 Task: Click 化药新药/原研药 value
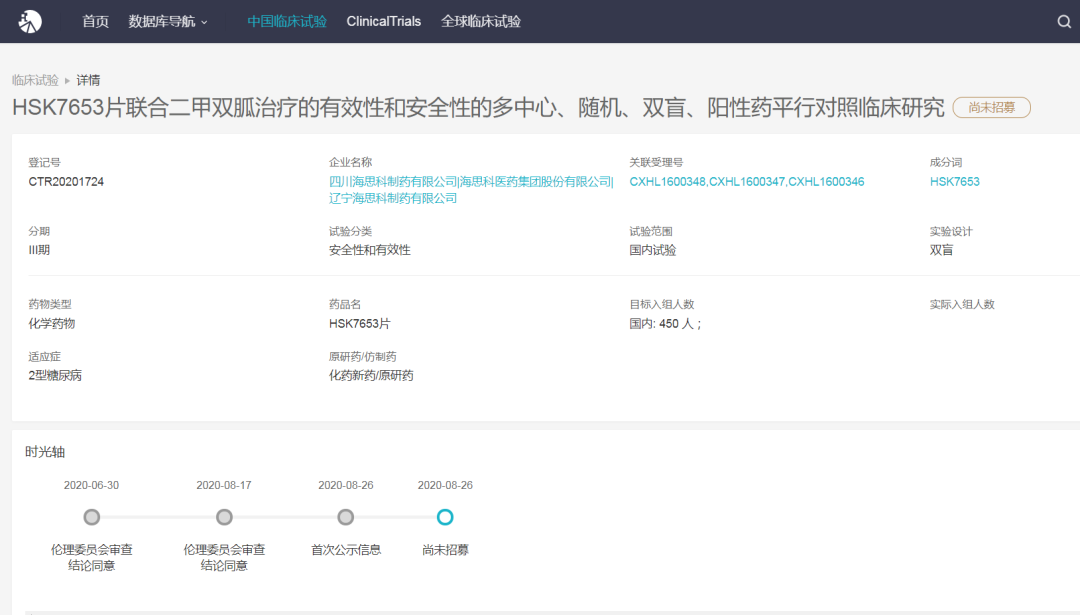(371, 375)
